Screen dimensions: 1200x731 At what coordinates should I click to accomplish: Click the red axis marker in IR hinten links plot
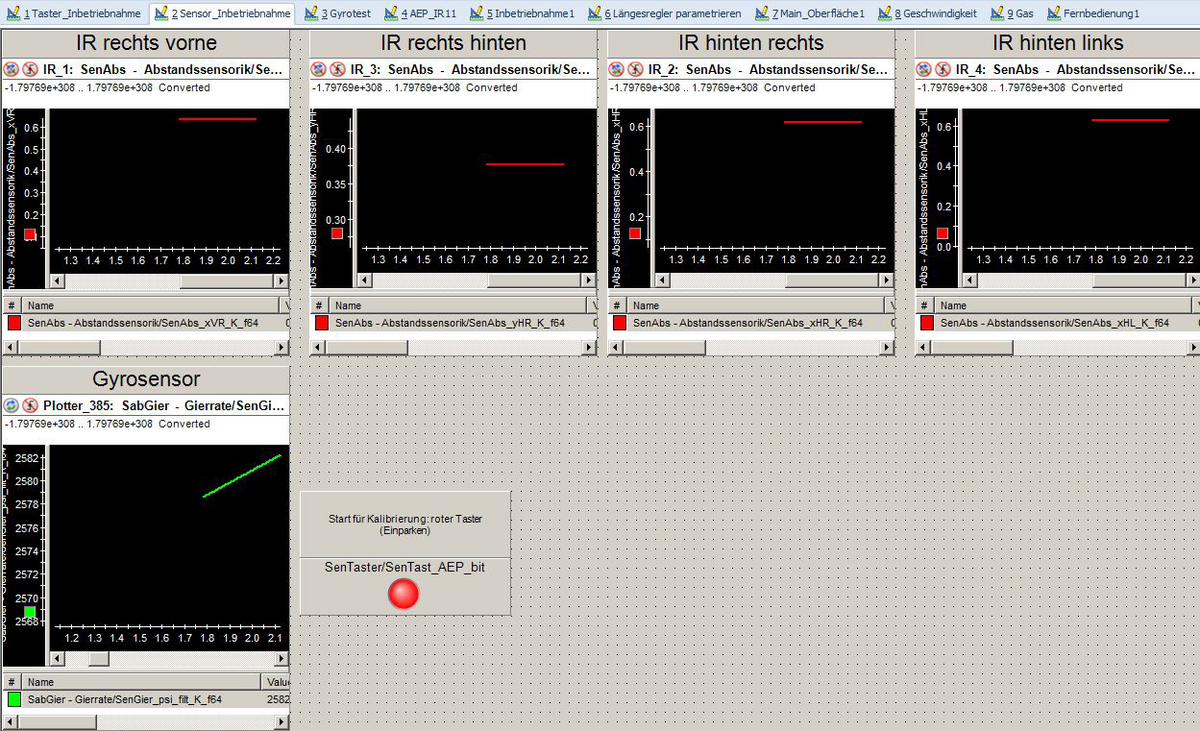(x=942, y=233)
